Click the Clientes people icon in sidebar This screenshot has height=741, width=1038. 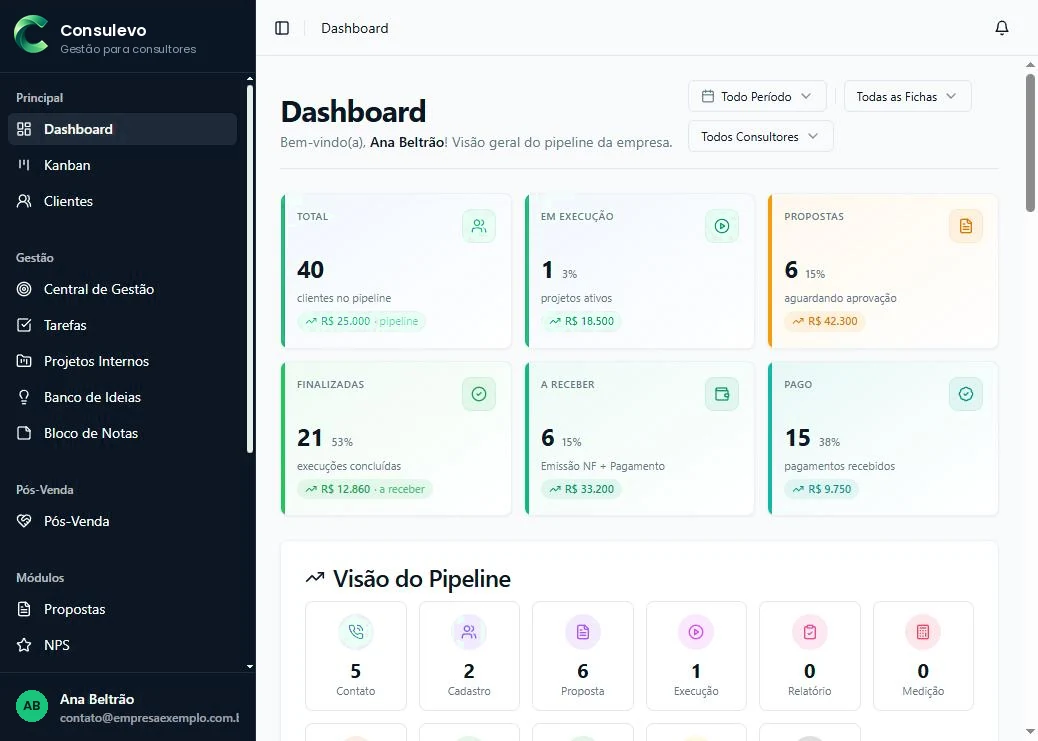pos(24,201)
